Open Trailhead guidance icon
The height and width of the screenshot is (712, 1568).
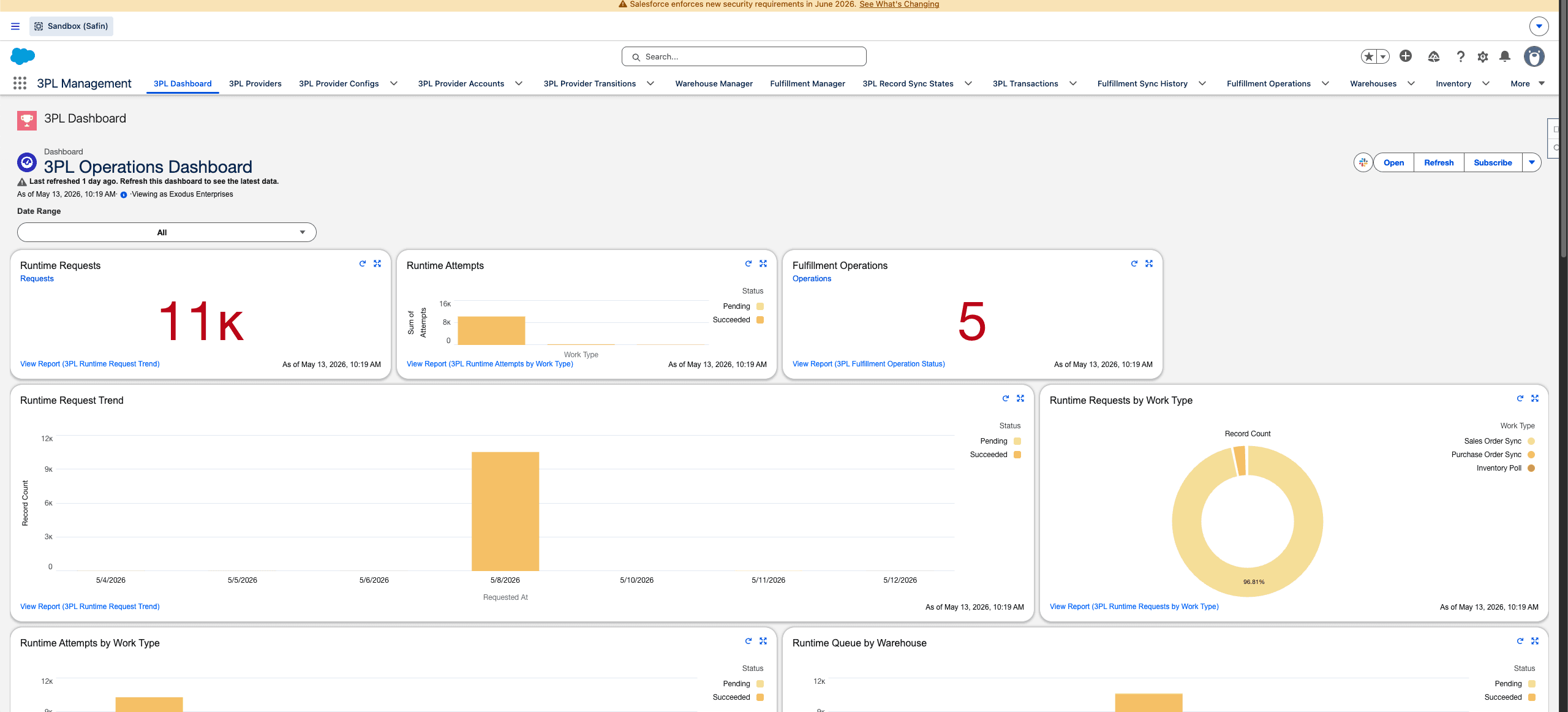(x=1434, y=56)
